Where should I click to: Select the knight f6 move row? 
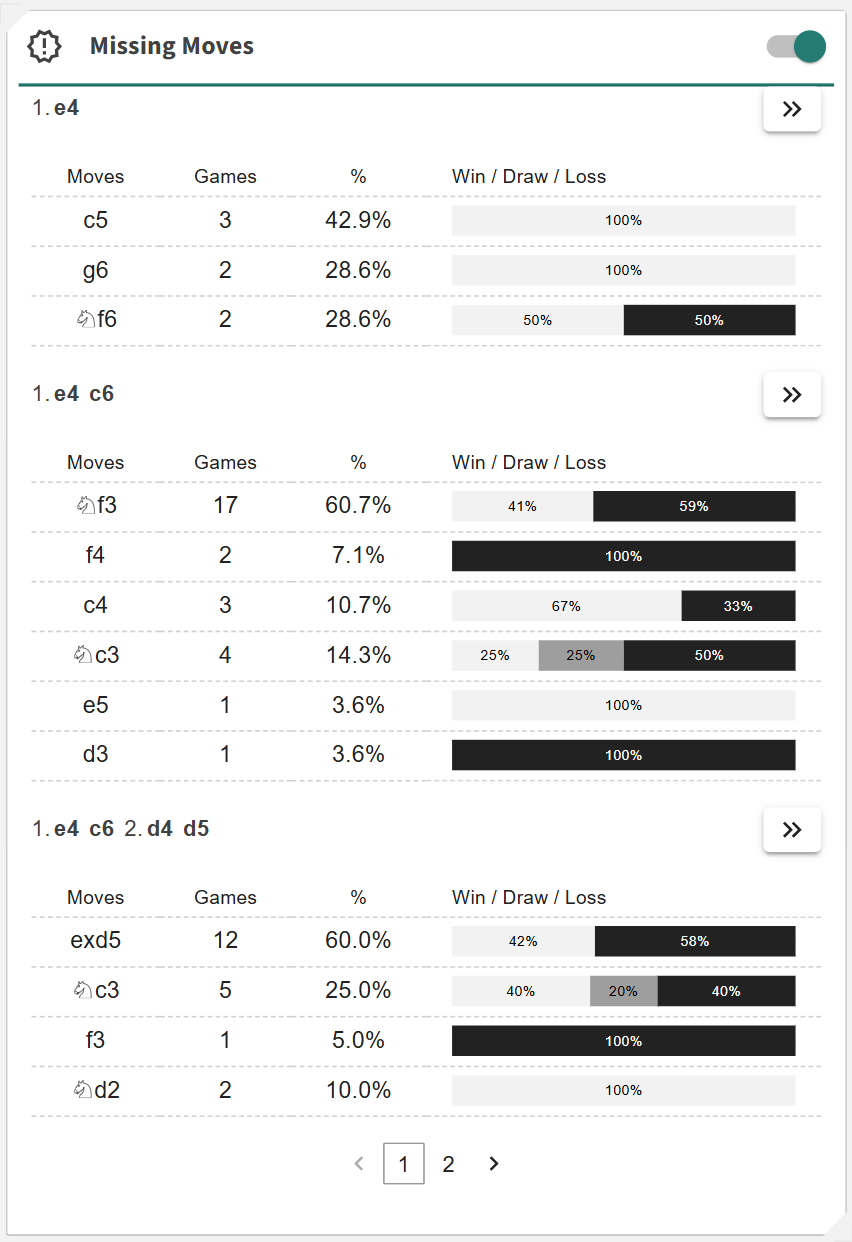96,320
